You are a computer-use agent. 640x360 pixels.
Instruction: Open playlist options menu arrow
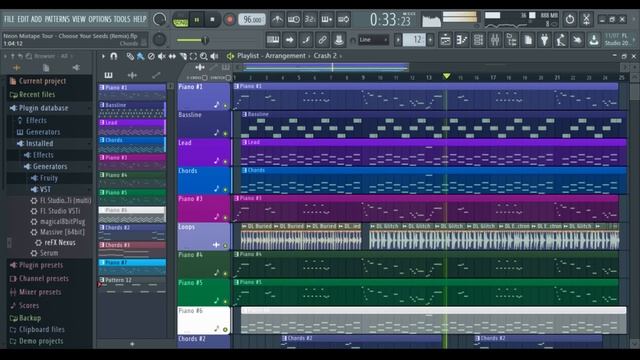103,56
